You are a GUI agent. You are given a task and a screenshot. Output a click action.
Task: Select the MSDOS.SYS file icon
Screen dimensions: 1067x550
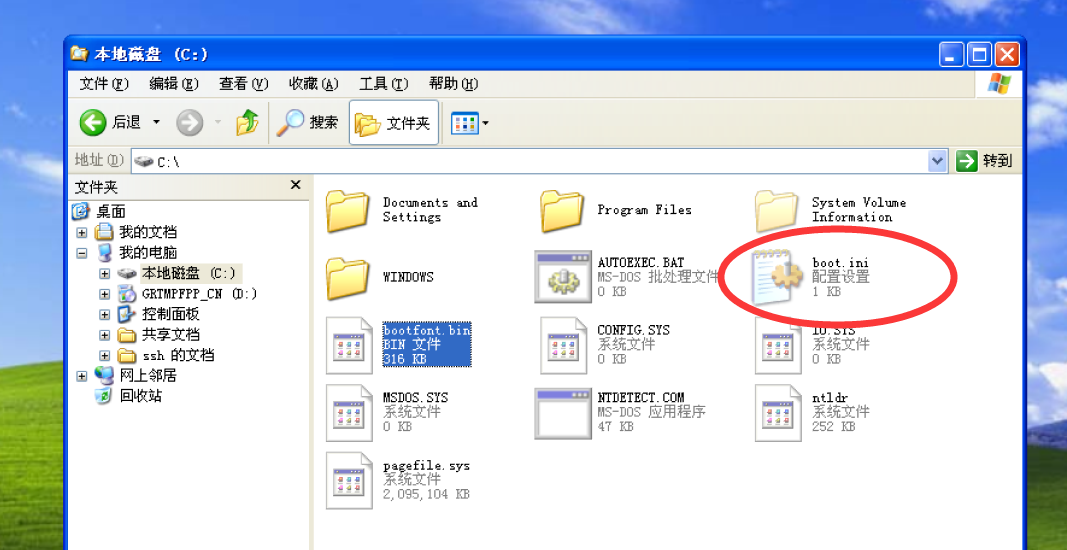(349, 412)
